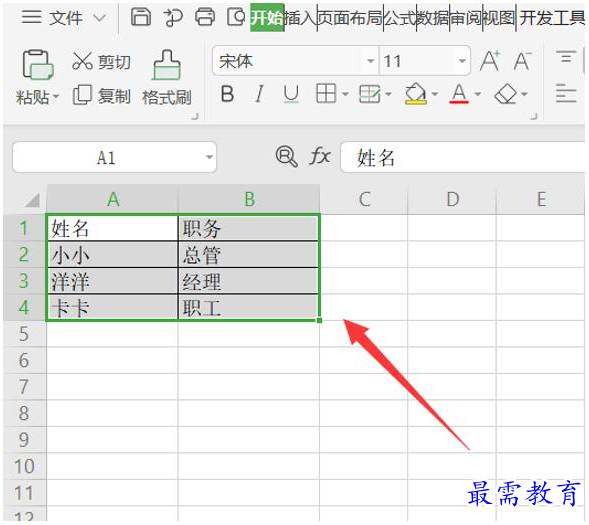Click the table style icon
589x525 pixels.
(x=370, y=94)
